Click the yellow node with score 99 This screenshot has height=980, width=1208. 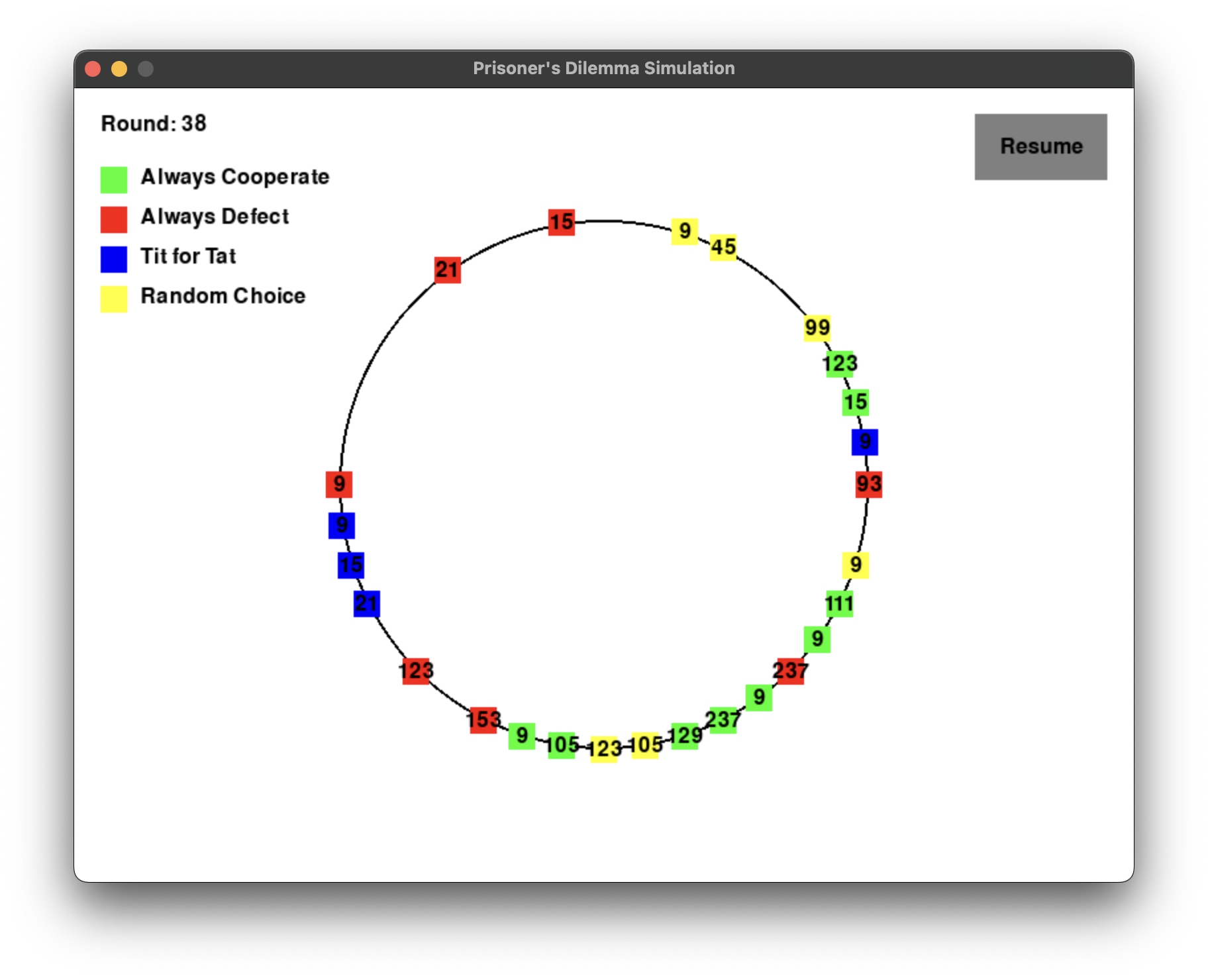817,328
